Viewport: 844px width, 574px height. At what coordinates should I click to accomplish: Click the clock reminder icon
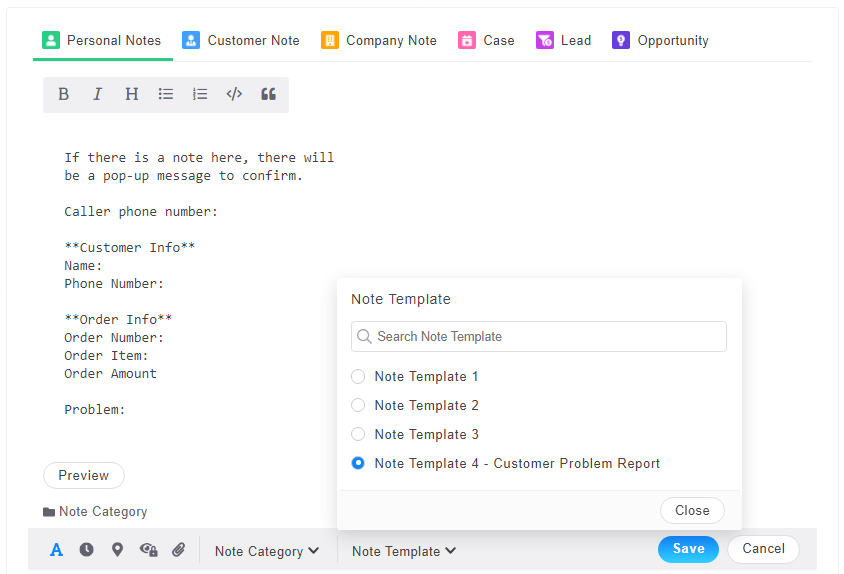tap(87, 549)
